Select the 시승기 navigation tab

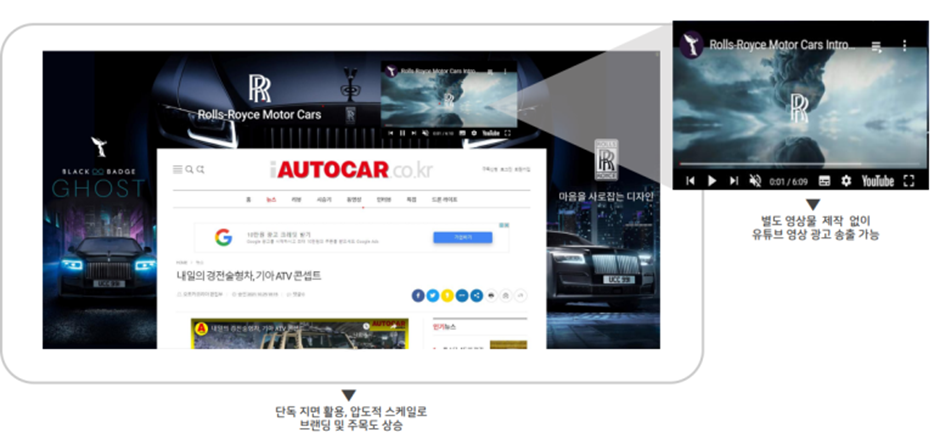[324, 200]
